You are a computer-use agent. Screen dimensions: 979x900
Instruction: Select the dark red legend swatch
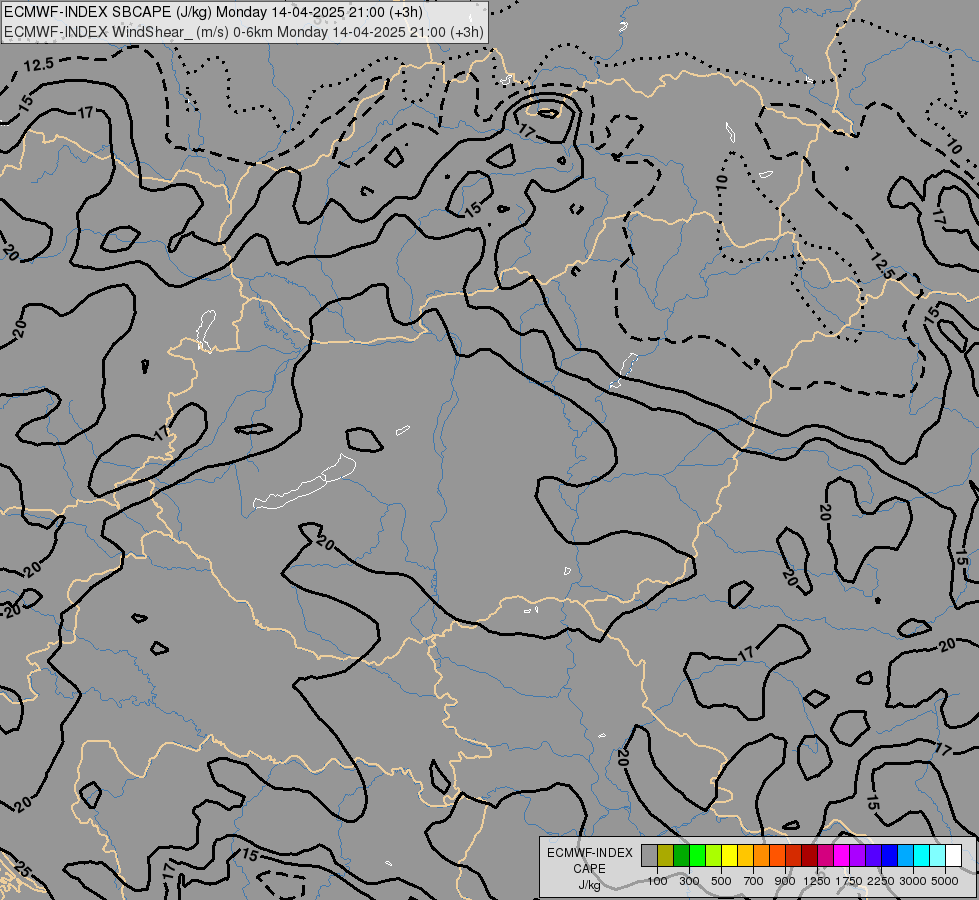click(809, 855)
